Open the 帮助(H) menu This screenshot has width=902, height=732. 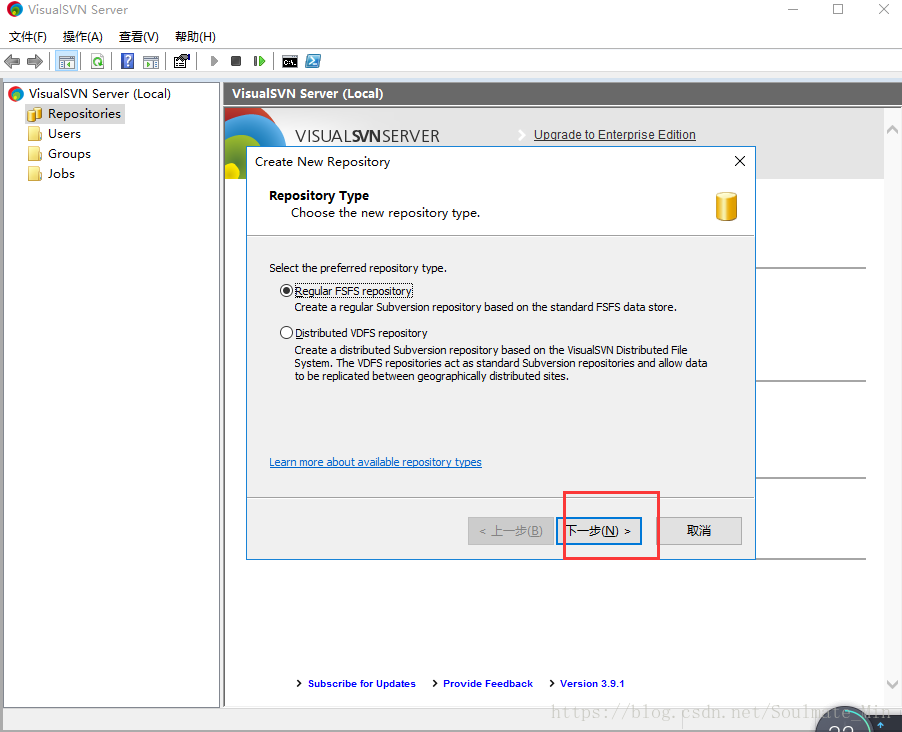tap(196, 37)
